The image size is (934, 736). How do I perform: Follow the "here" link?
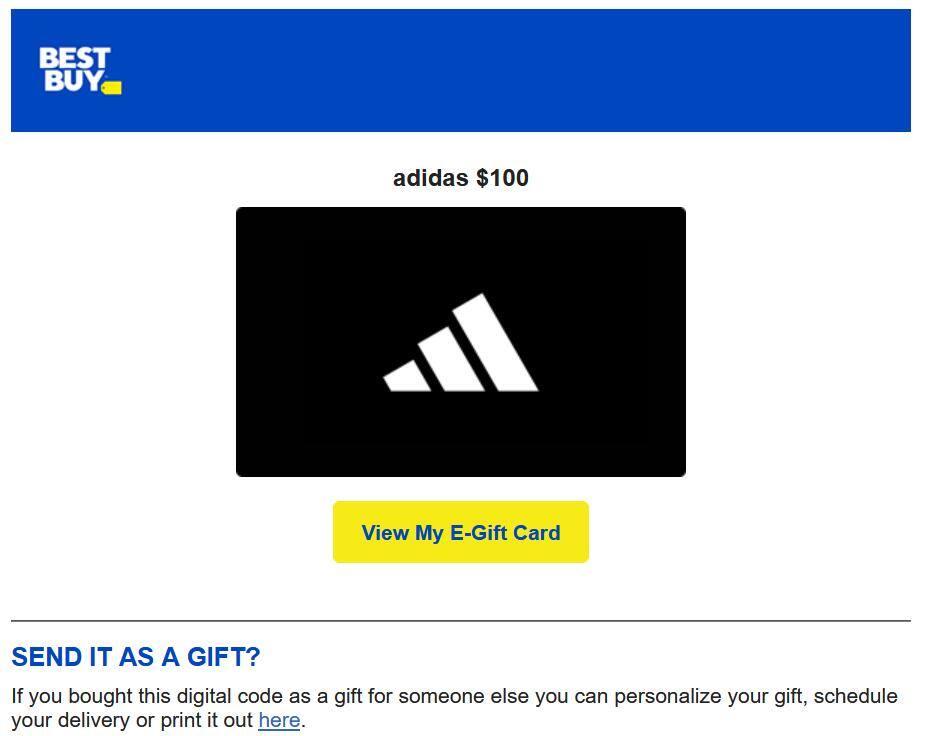[279, 720]
